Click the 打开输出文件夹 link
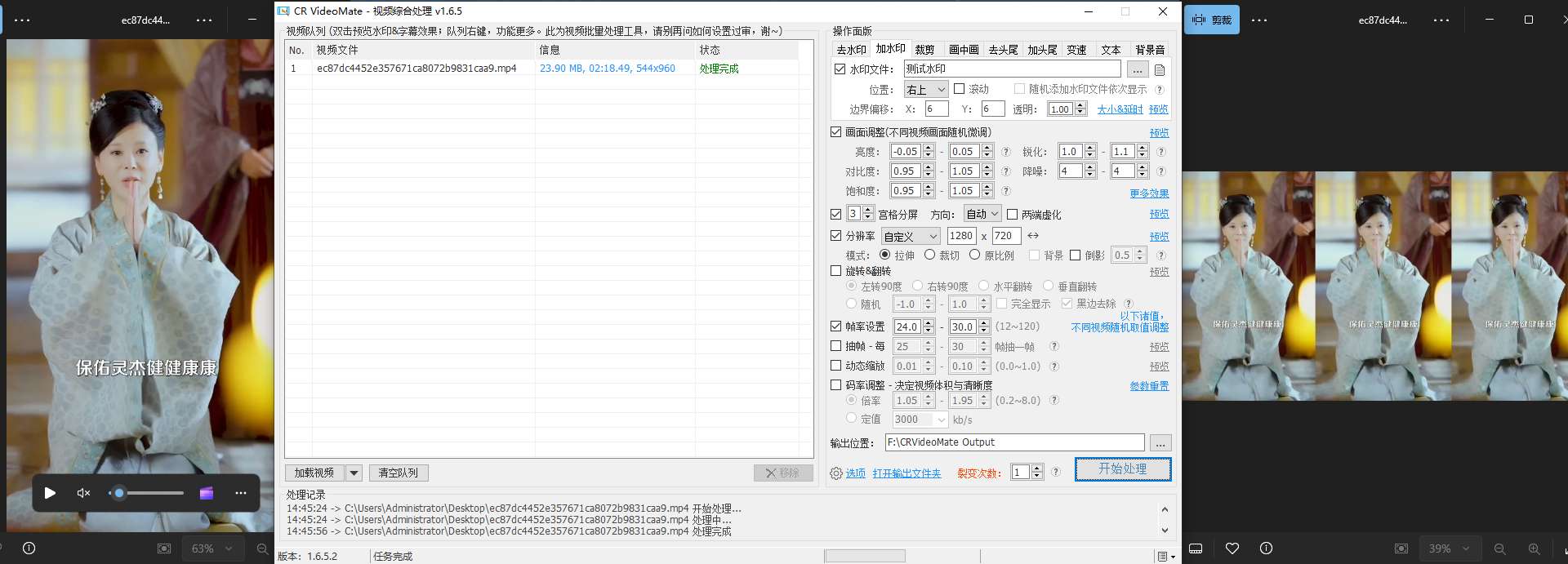 point(906,473)
